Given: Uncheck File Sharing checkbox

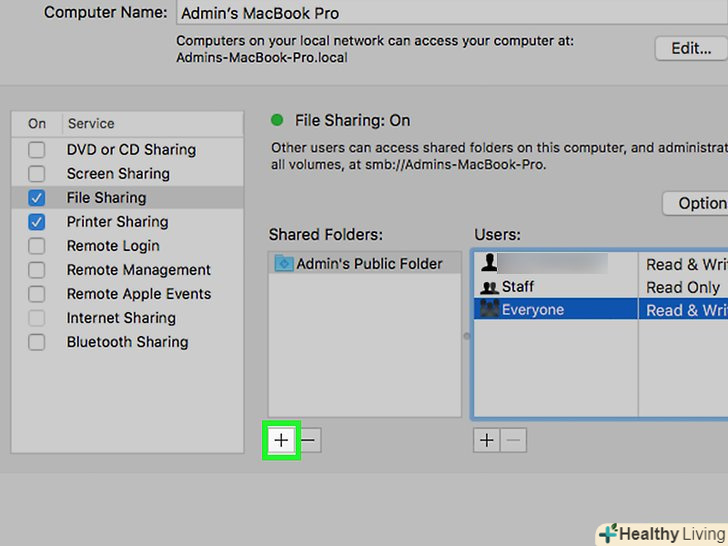Looking at the screenshot, I should pos(37,198).
